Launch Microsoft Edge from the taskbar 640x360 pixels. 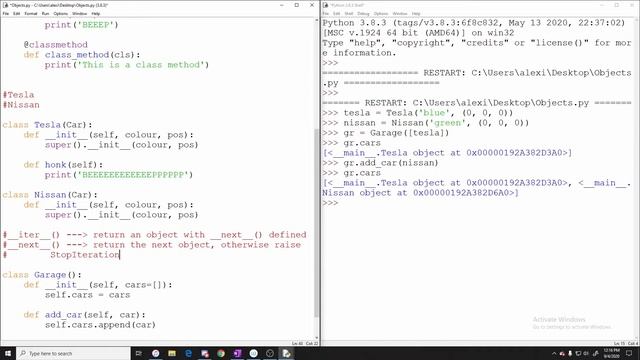(188, 353)
